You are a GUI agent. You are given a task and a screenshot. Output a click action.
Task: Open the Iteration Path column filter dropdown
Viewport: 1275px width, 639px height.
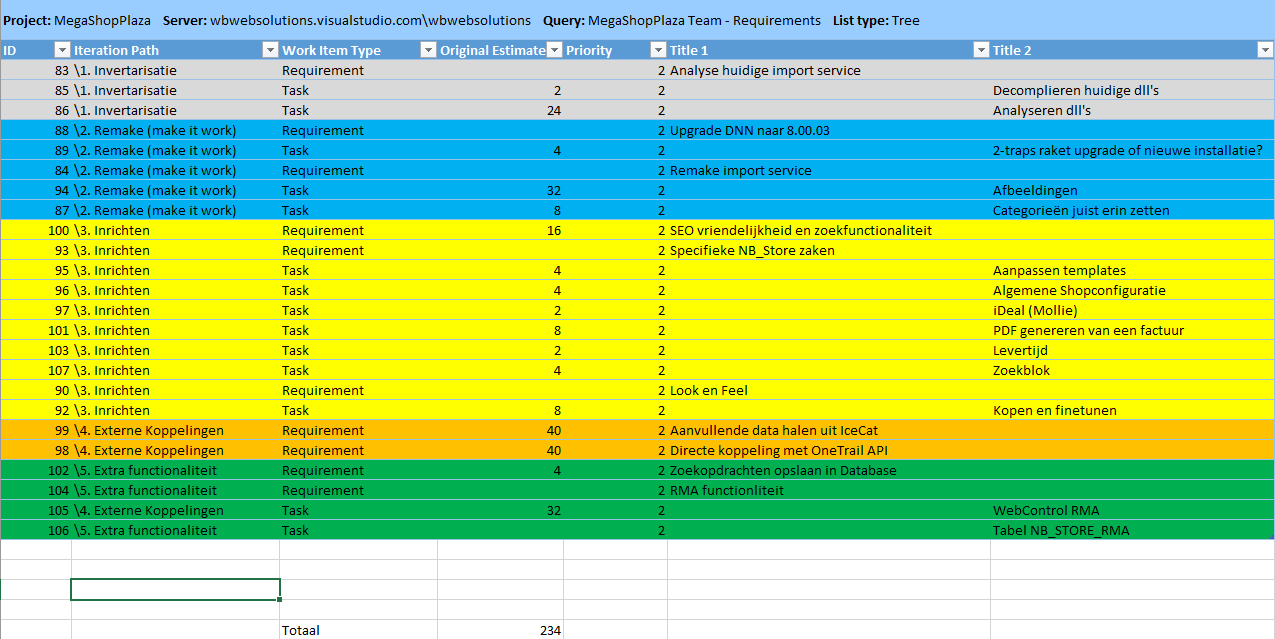point(270,50)
